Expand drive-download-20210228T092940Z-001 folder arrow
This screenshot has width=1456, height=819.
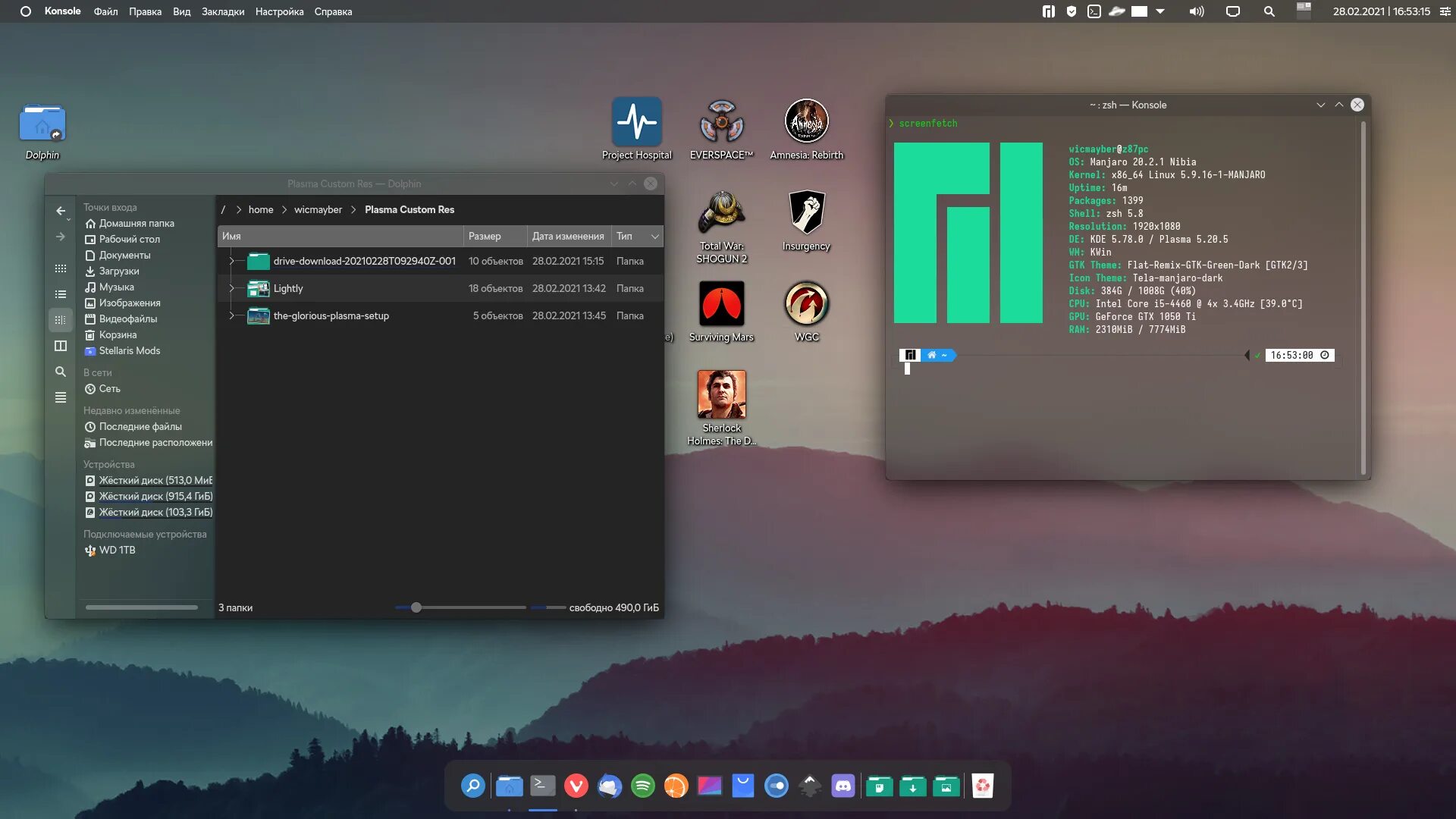[x=231, y=261]
